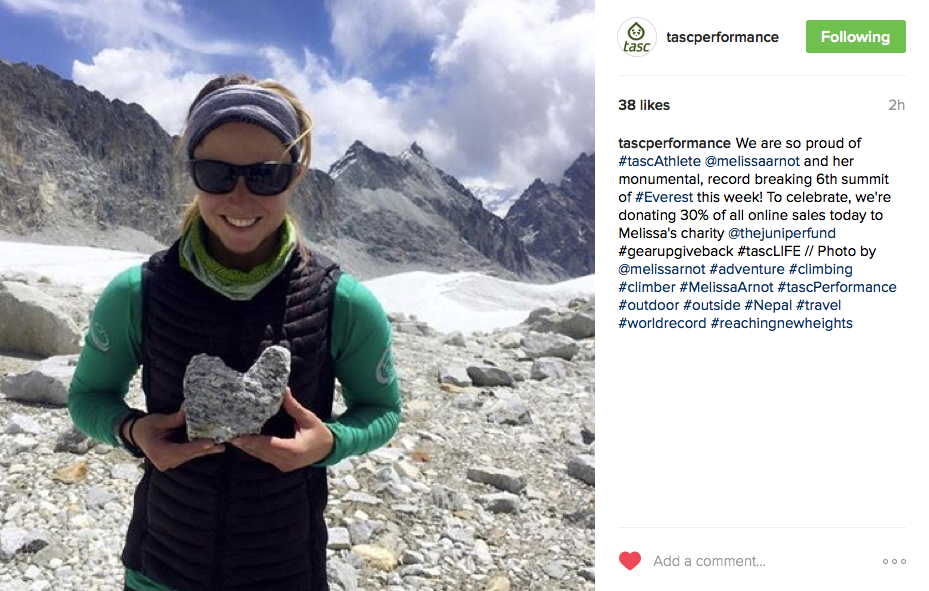Open the #gearupgiveback hashtag
The height and width of the screenshot is (591, 929).
pos(675,252)
